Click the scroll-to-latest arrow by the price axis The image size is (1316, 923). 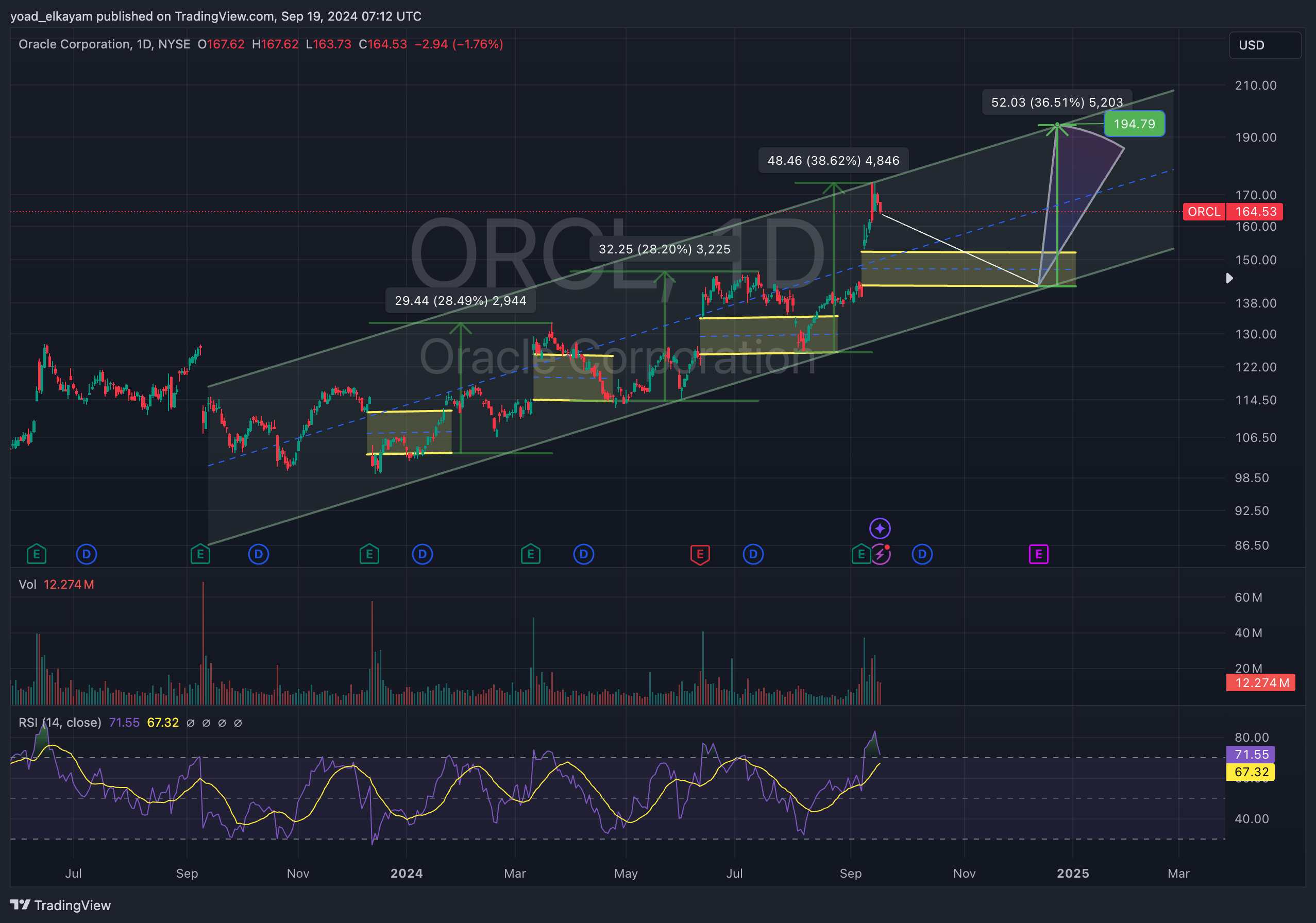coord(1229,278)
